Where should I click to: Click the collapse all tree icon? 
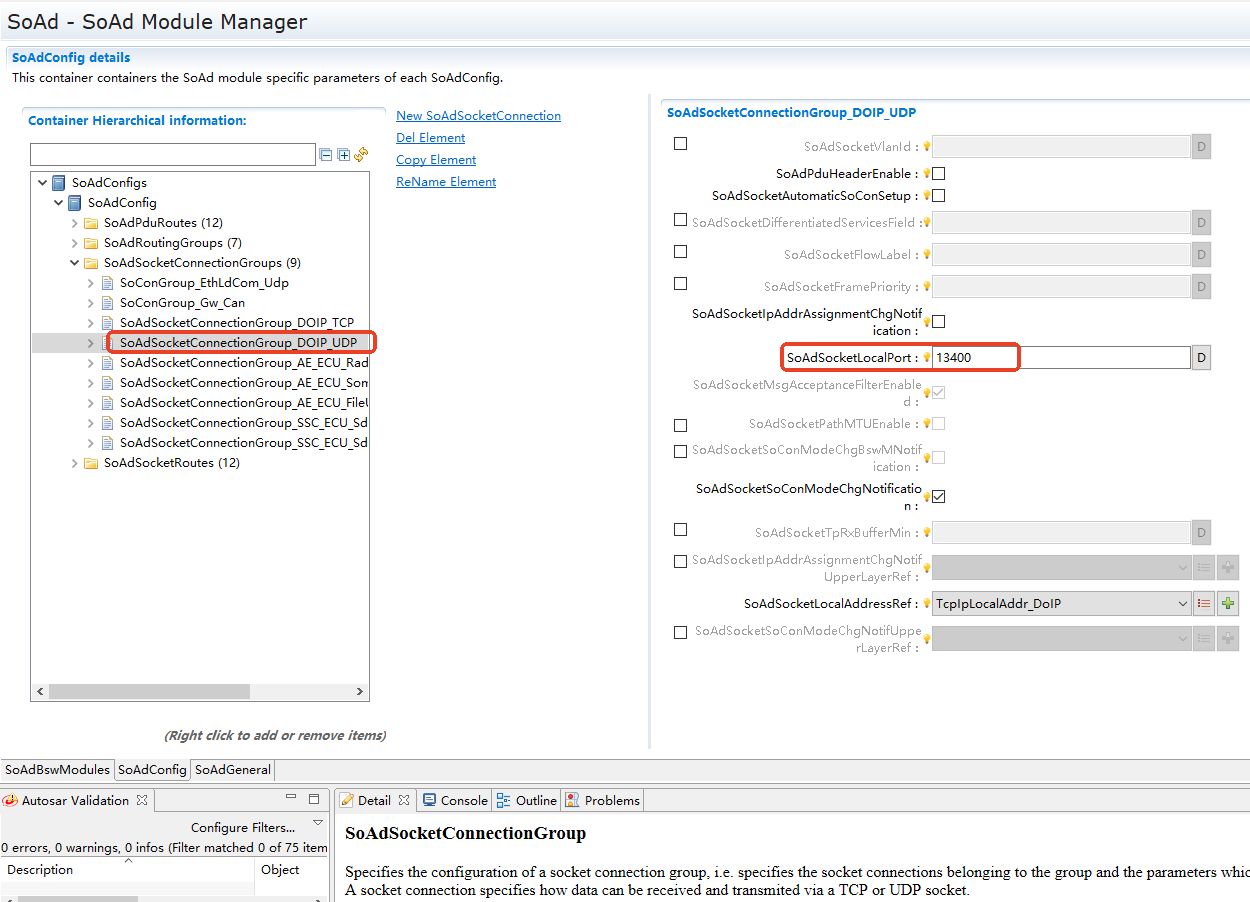click(325, 155)
